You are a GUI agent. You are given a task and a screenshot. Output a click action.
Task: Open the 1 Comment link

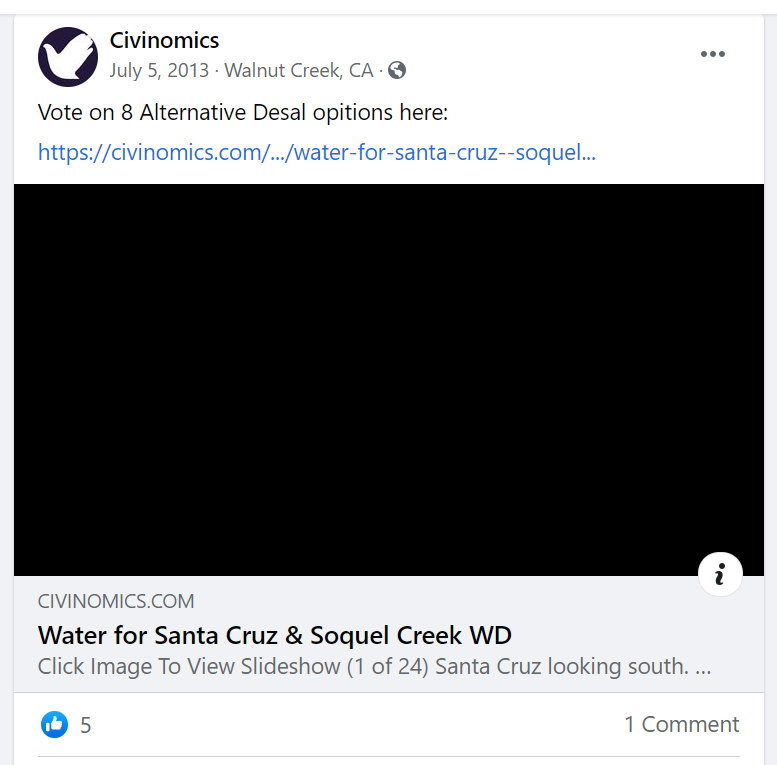click(x=681, y=724)
